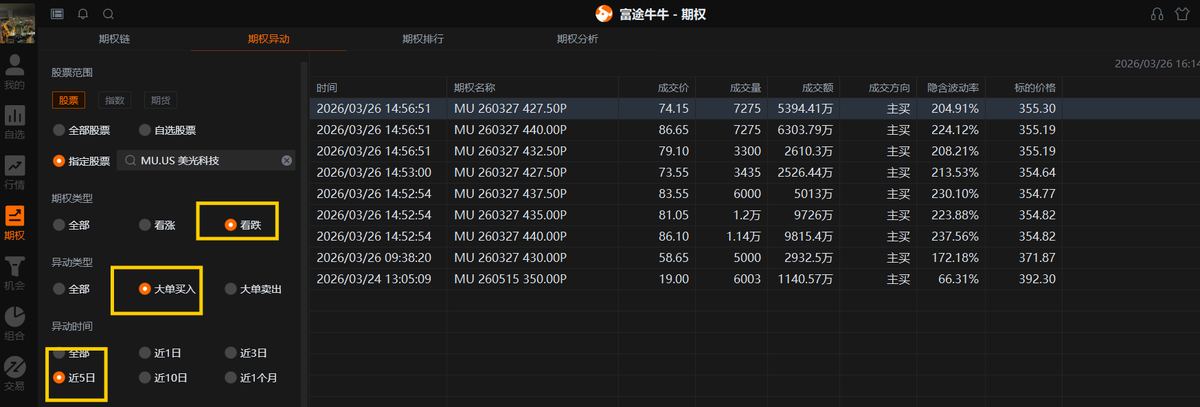1200x407 pixels.
Task: Go to the 行情 quotes sidebar icon
Action: click(x=15, y=174)
